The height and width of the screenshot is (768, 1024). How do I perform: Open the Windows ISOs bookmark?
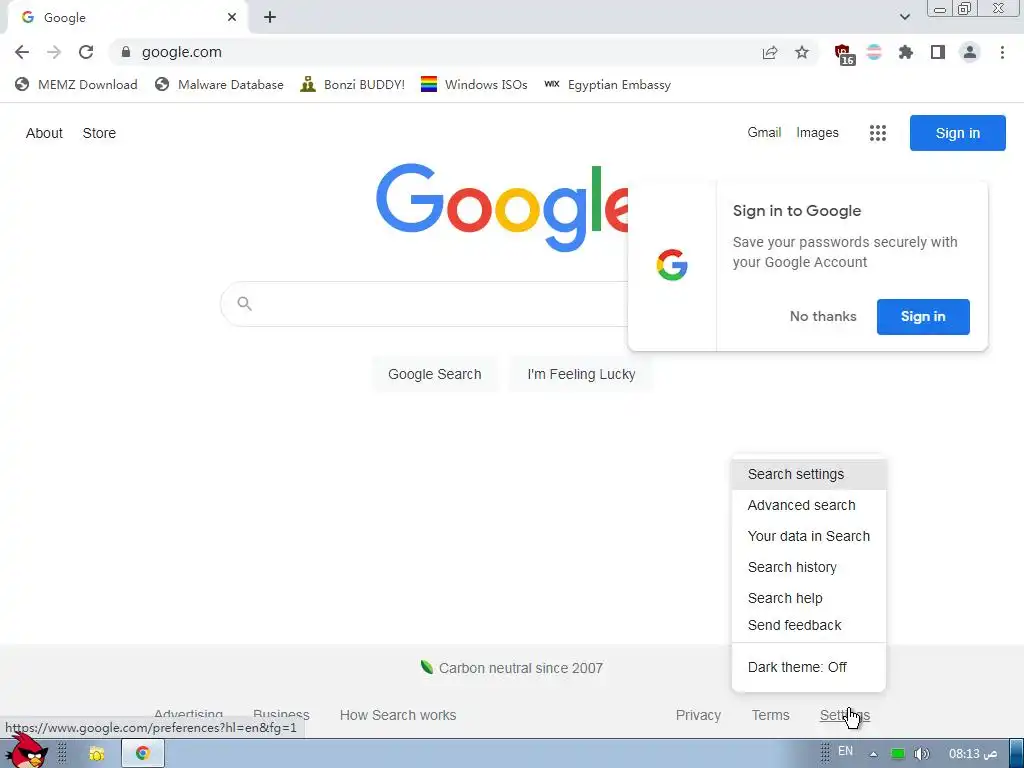click(x=474, y=84)
